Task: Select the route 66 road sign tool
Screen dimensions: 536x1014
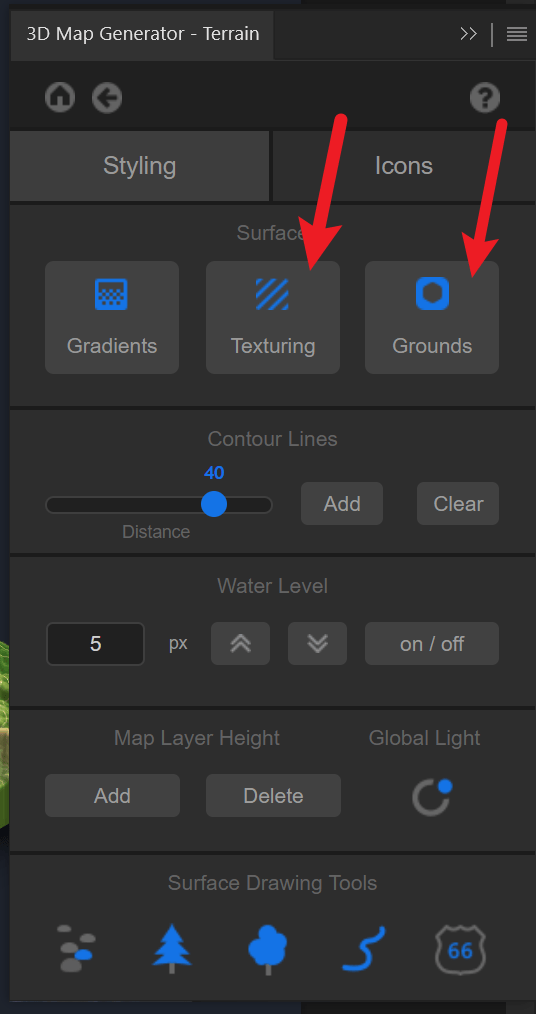Action: [460, 949]
